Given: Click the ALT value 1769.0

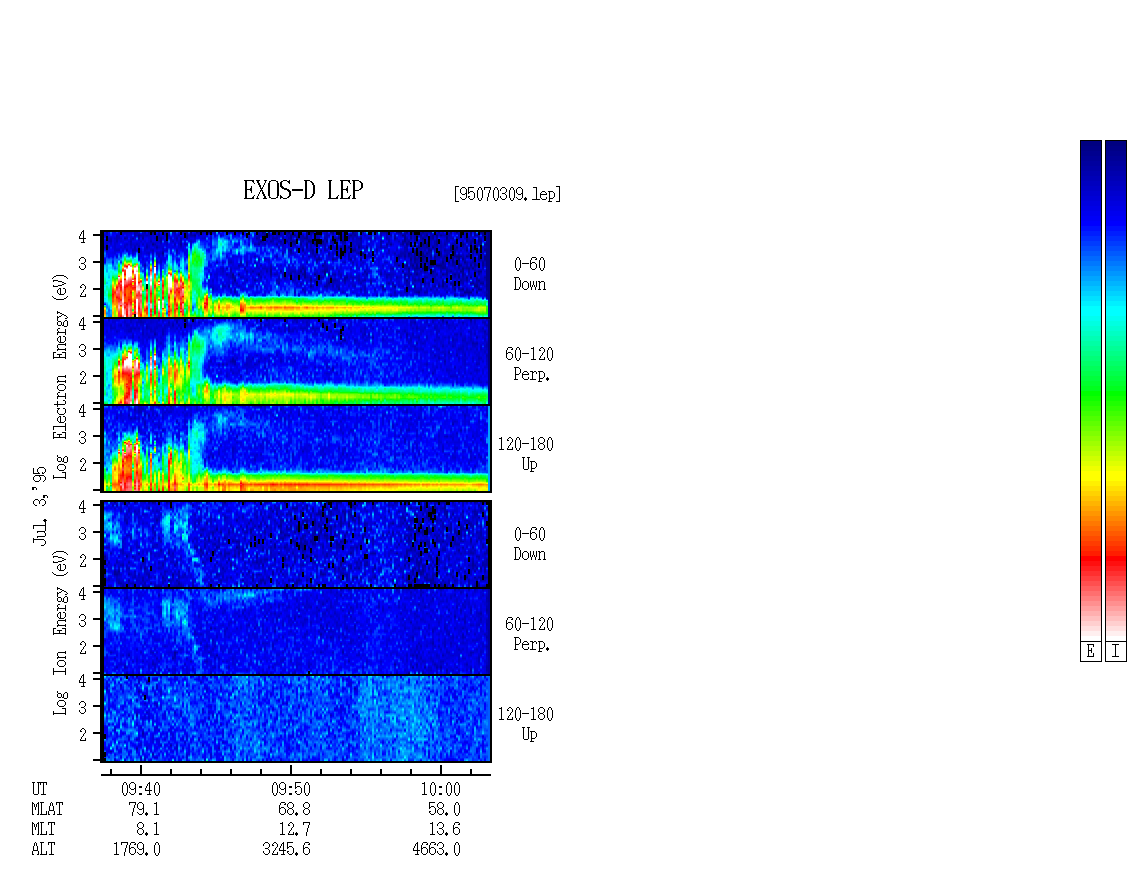Looking at the screenshot, I should tap(137, 850).
